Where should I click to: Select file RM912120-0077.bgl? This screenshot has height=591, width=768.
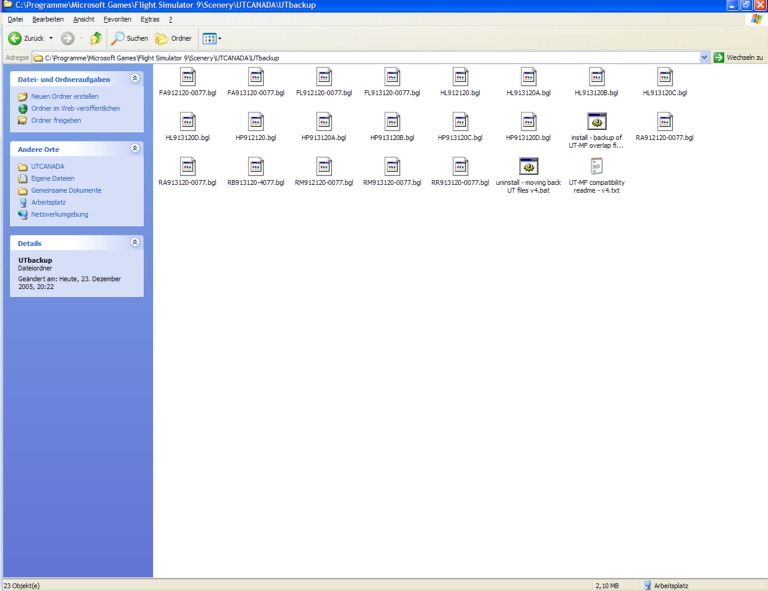324,172
